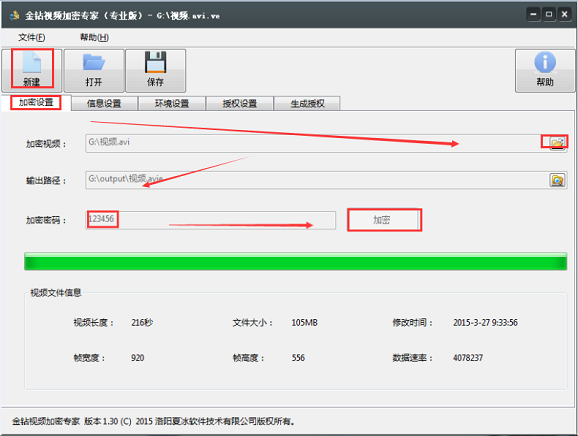Click the 加密视频 path input field

(317, 143)
